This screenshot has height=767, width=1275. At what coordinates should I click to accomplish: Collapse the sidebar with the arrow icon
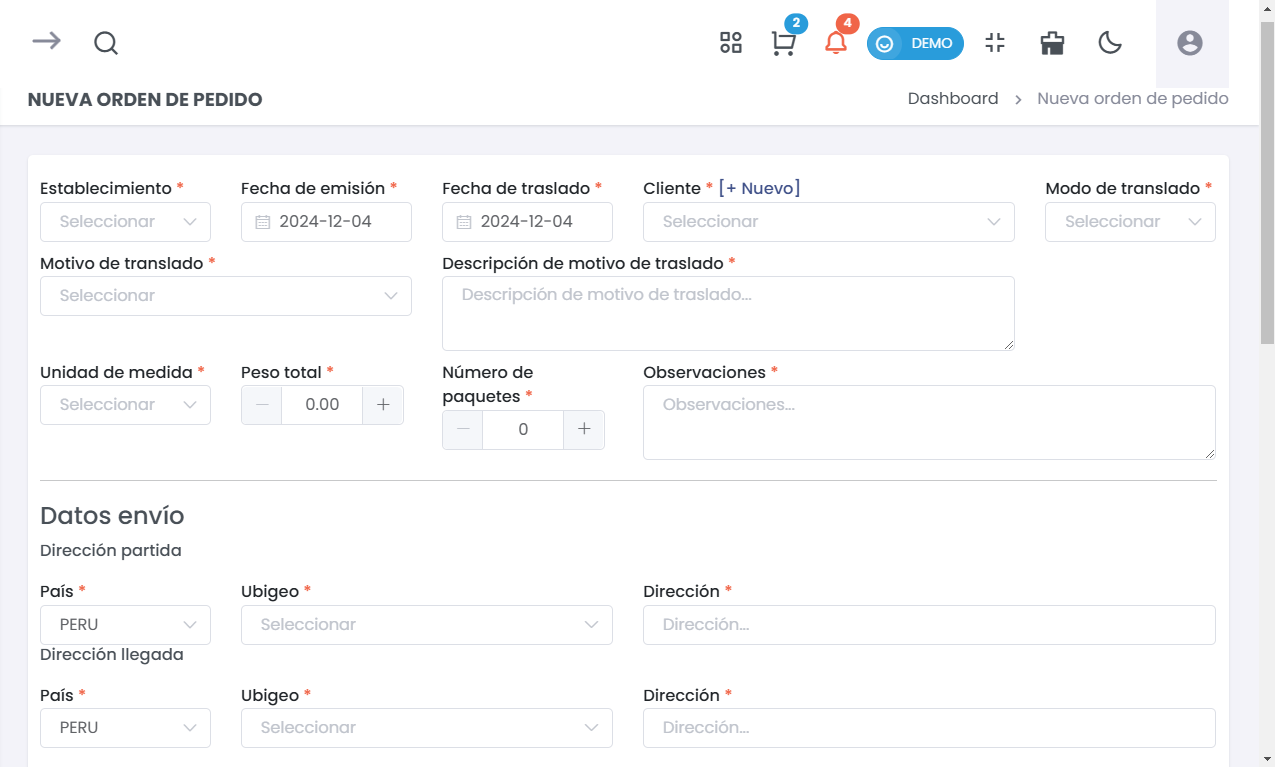point(46,43)
